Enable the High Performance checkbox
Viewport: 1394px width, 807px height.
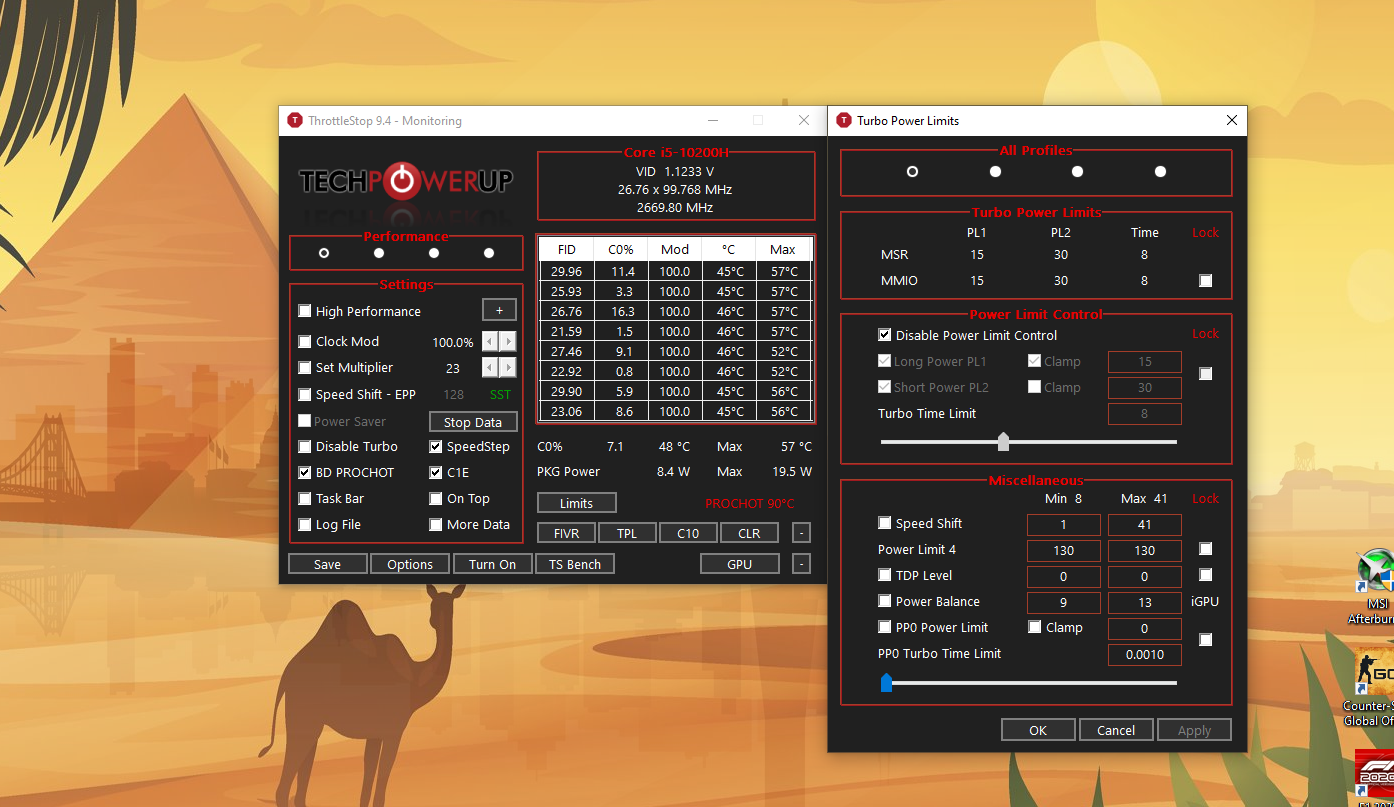point(305,311)
